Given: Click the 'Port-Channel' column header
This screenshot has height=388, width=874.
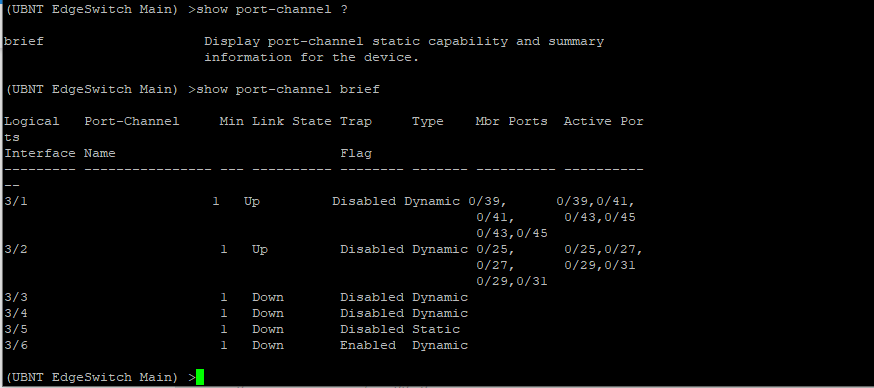Looking at the screenshot, I should [132, 121].
